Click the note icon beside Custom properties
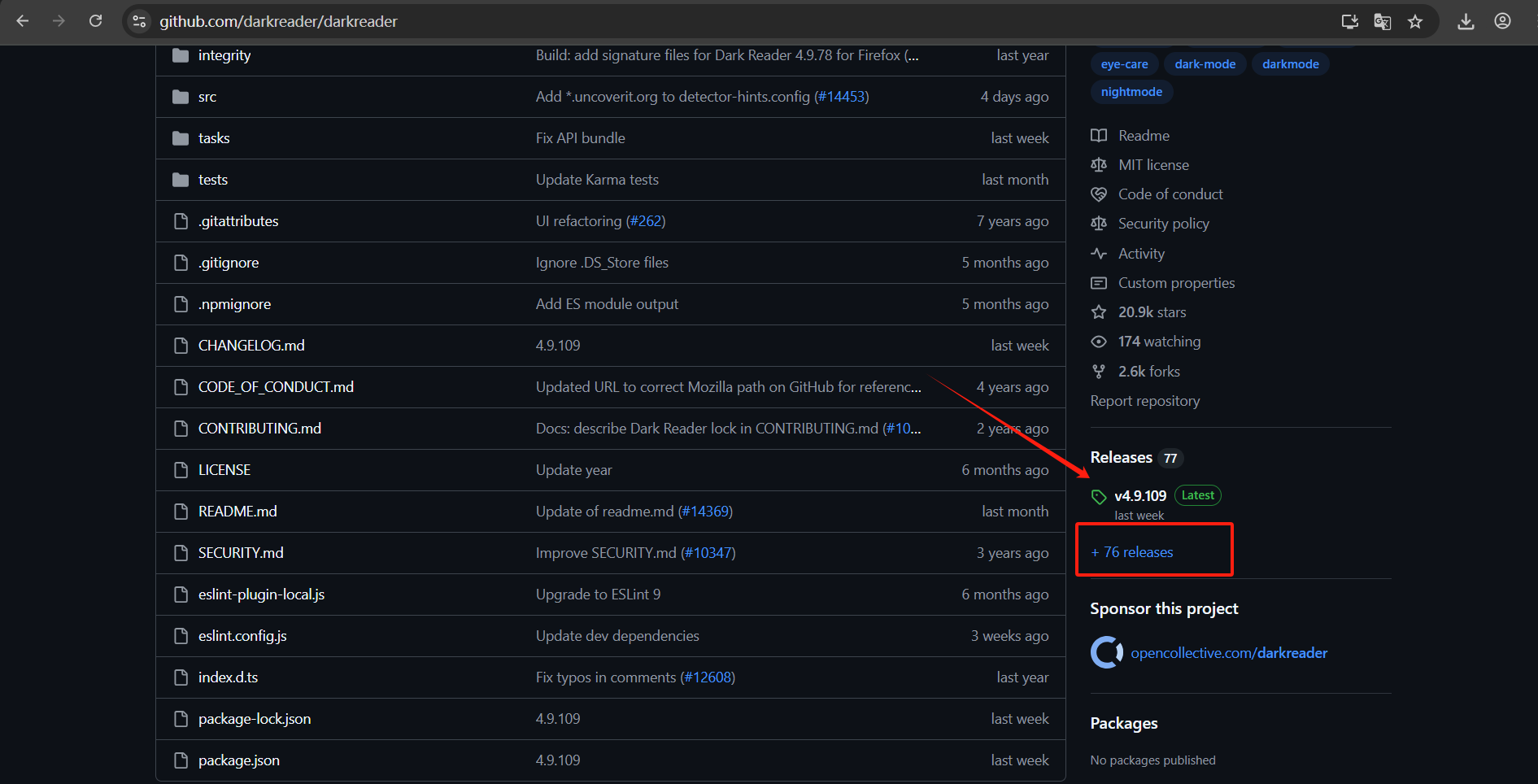 pos(1099,283)
